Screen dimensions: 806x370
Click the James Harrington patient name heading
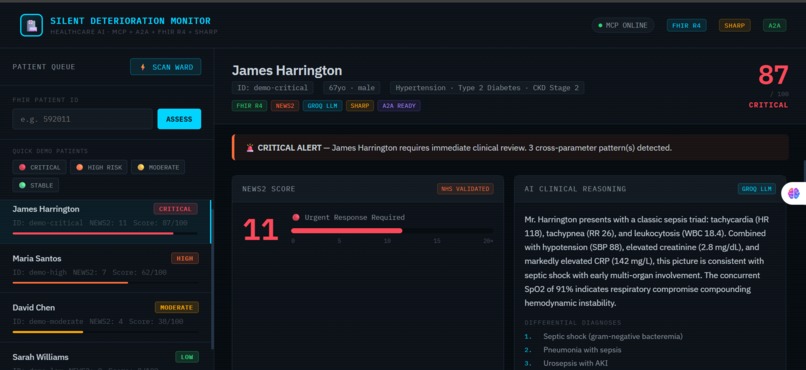coord(287,70)
